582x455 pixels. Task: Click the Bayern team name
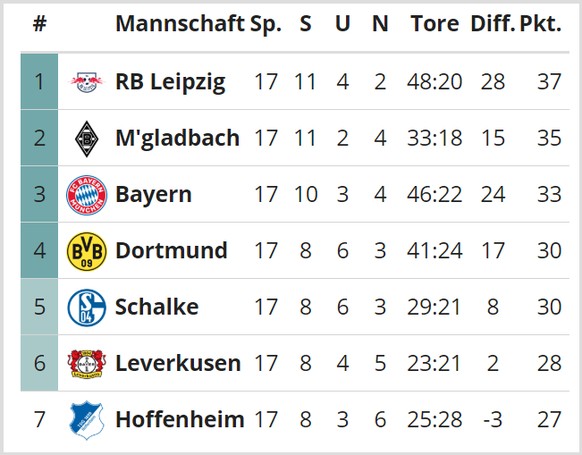153,195
